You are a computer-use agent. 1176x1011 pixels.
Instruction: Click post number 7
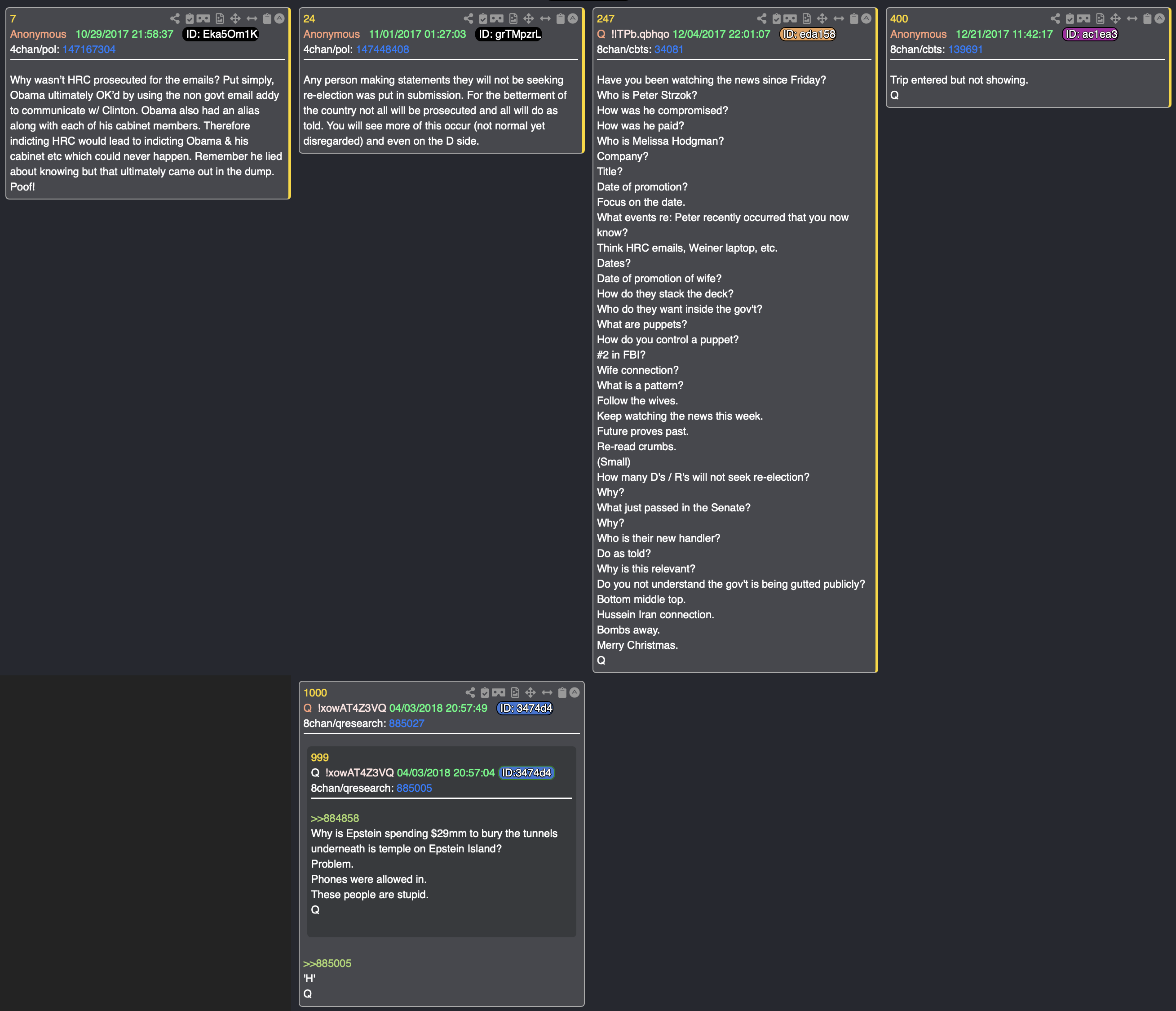(x=13, y=19)
